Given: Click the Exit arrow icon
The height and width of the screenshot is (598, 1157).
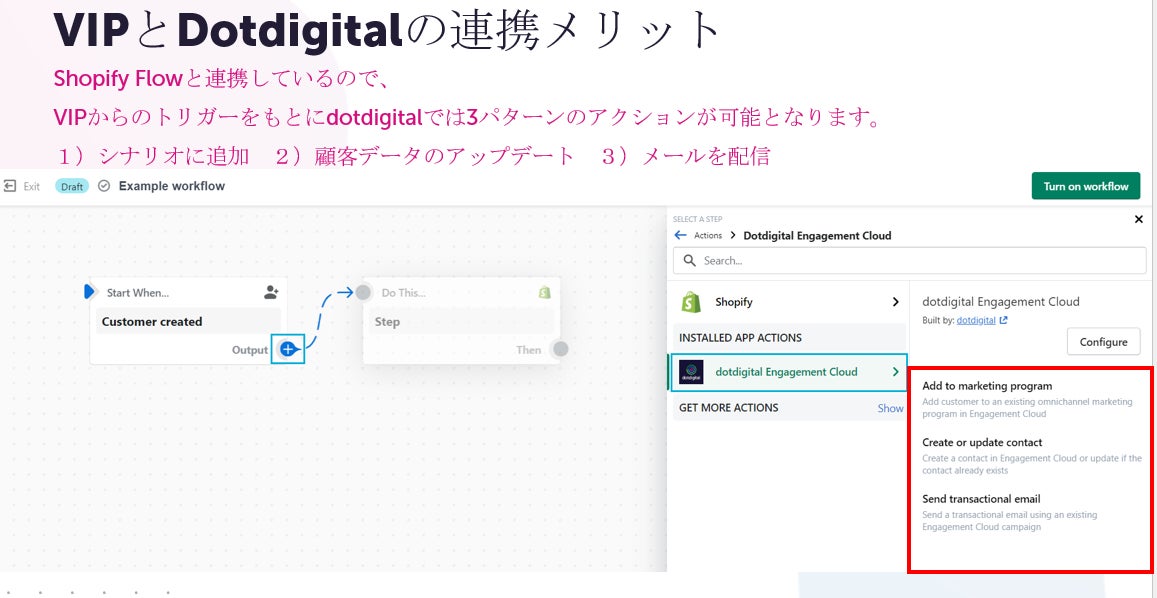Looking at the screenshot, I should (10, 186).
